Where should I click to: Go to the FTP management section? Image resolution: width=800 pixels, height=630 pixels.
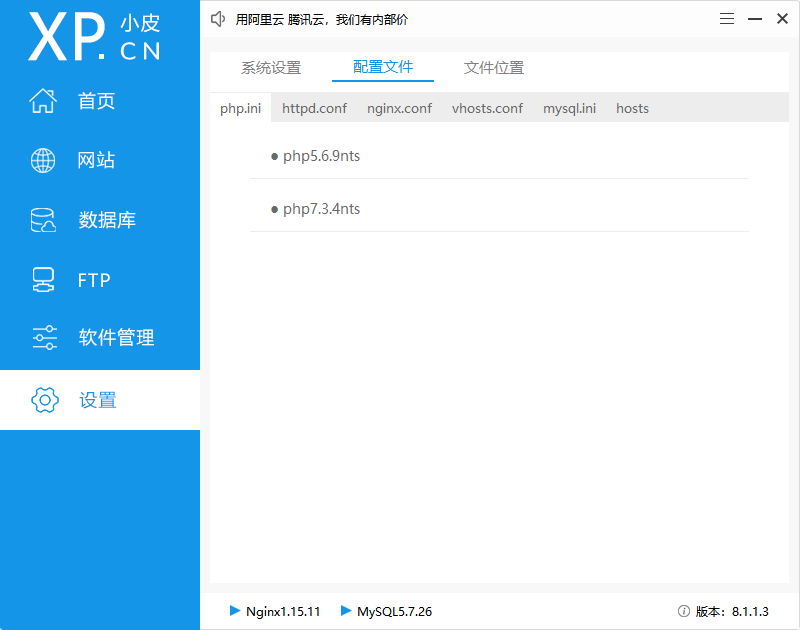click(x=96, y=279)
